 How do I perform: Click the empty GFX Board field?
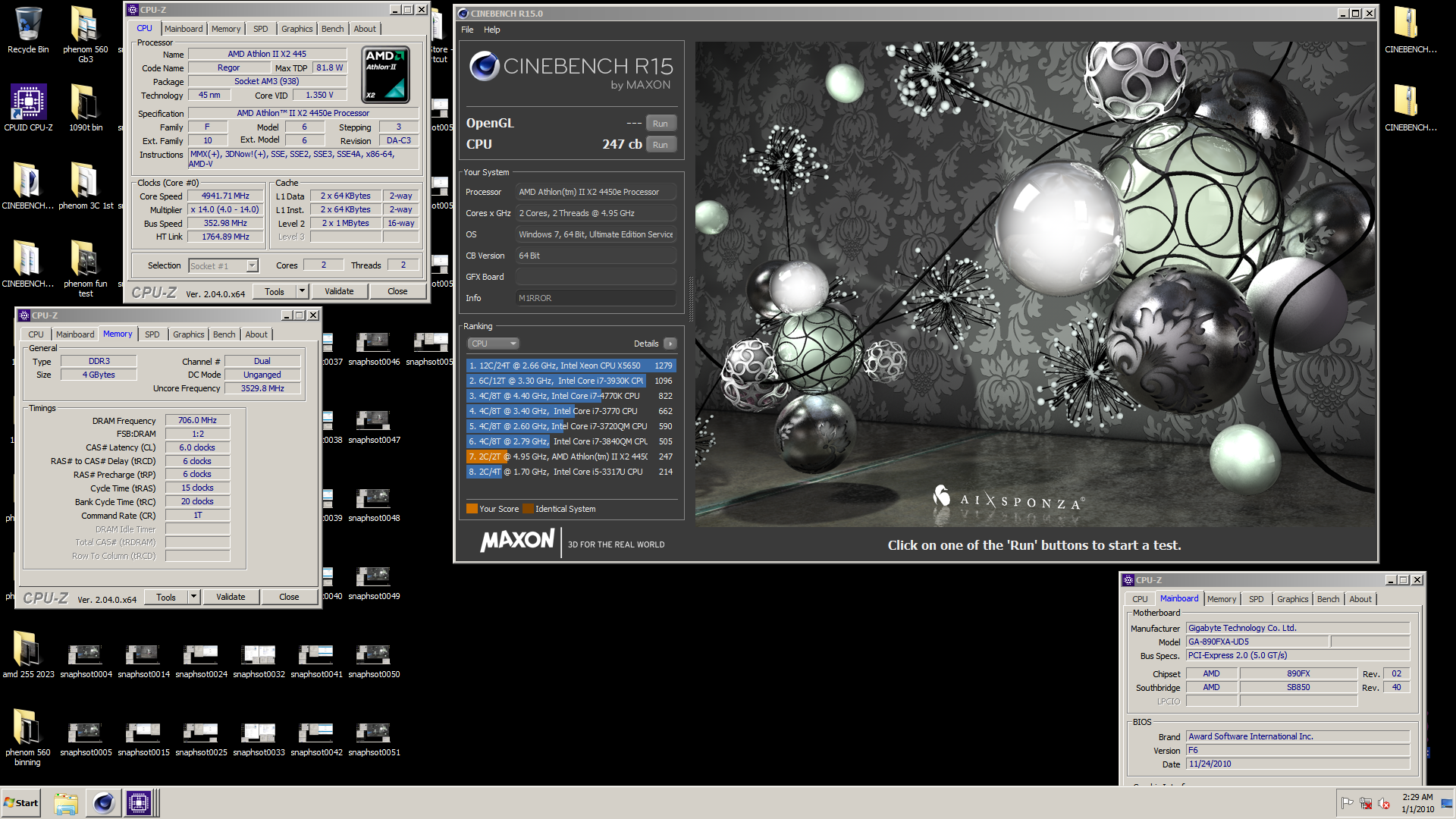click(x=595, y=277)
